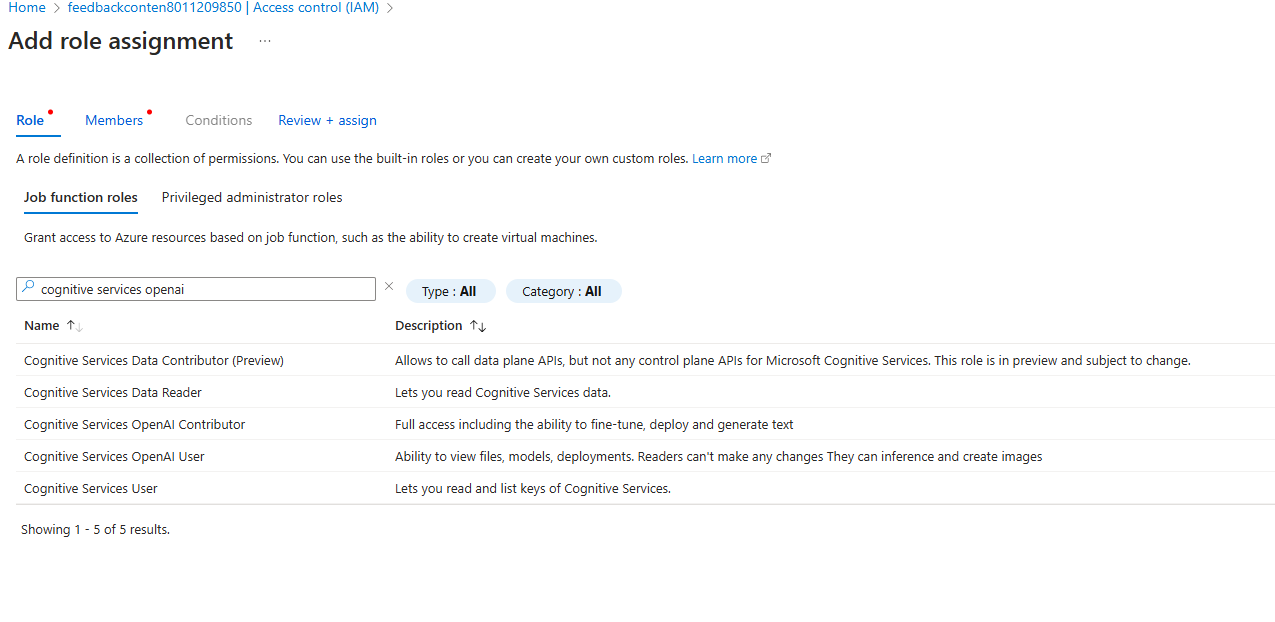Clear the role search box with X icon
Viewport: 1275px width, 622px height.
click(389, 287)
